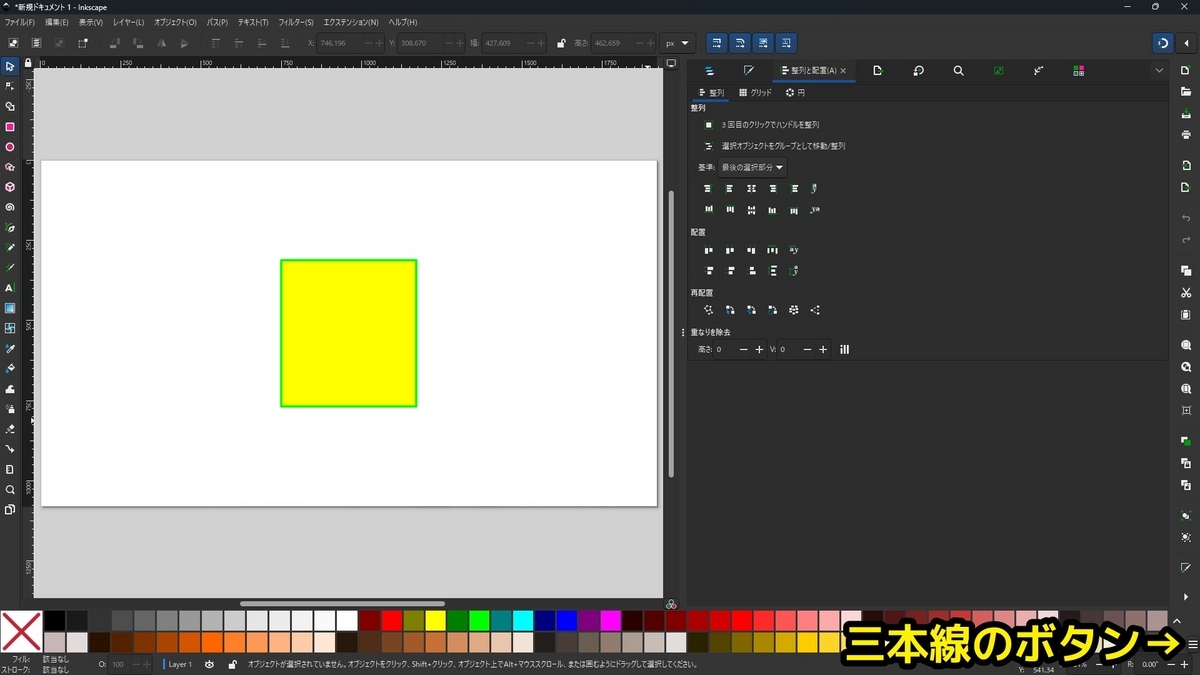
Task: Toggle move patterns with object button
Action: coord(786,43)
